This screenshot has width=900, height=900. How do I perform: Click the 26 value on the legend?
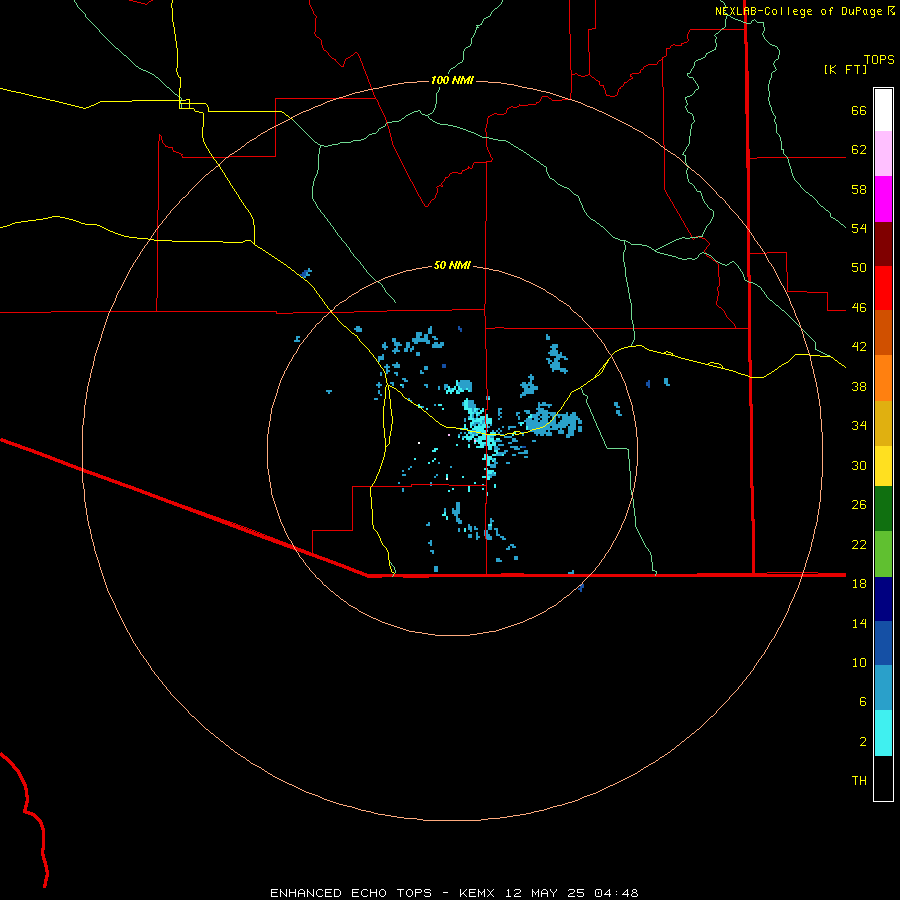pyautogui.click(x=859, y=505)
